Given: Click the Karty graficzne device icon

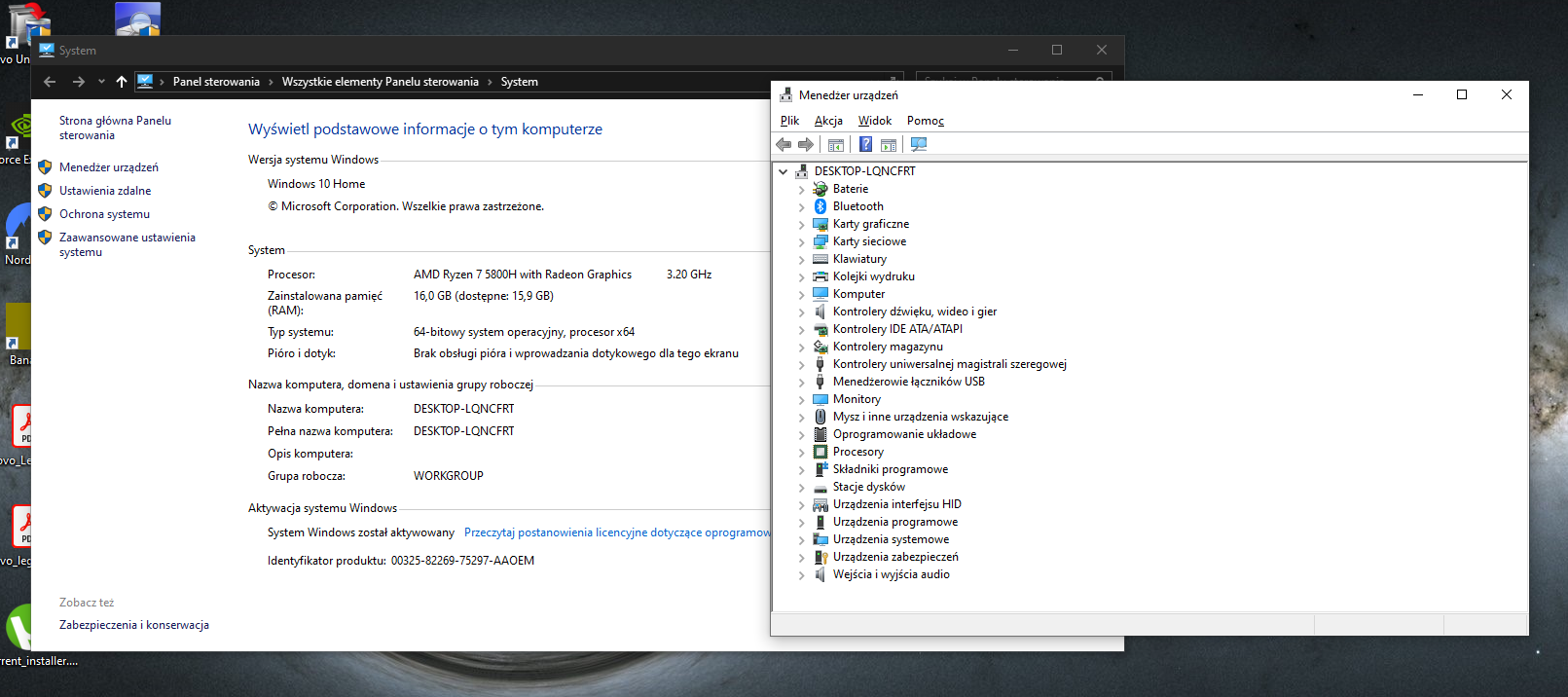Looking at the screenshot, I should click(820, 224).
